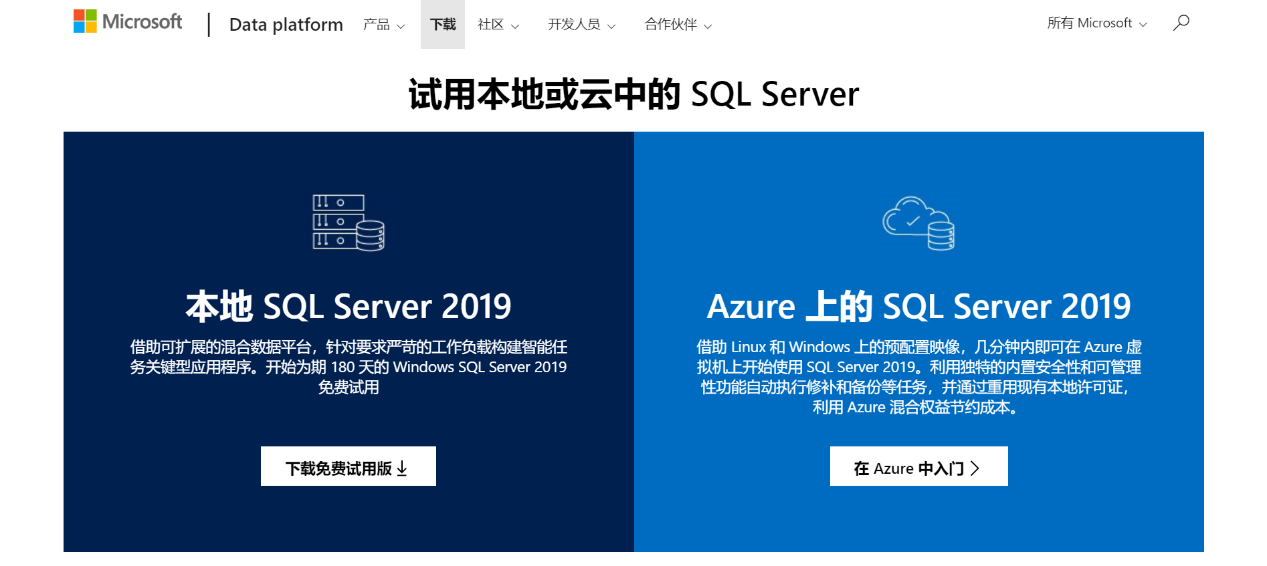Click the Azure 上的 SQL Server 2019 heading
The width and height of the screenshot is (1267, 566).
[919, 306]
